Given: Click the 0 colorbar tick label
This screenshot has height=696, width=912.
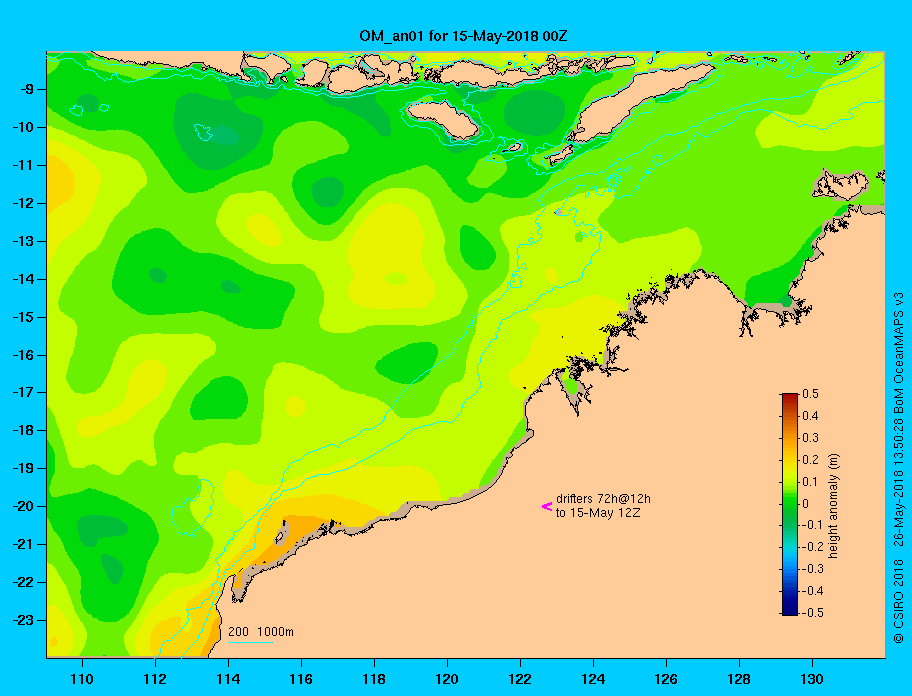Looking at the screenshot, I should click(806, 504).
